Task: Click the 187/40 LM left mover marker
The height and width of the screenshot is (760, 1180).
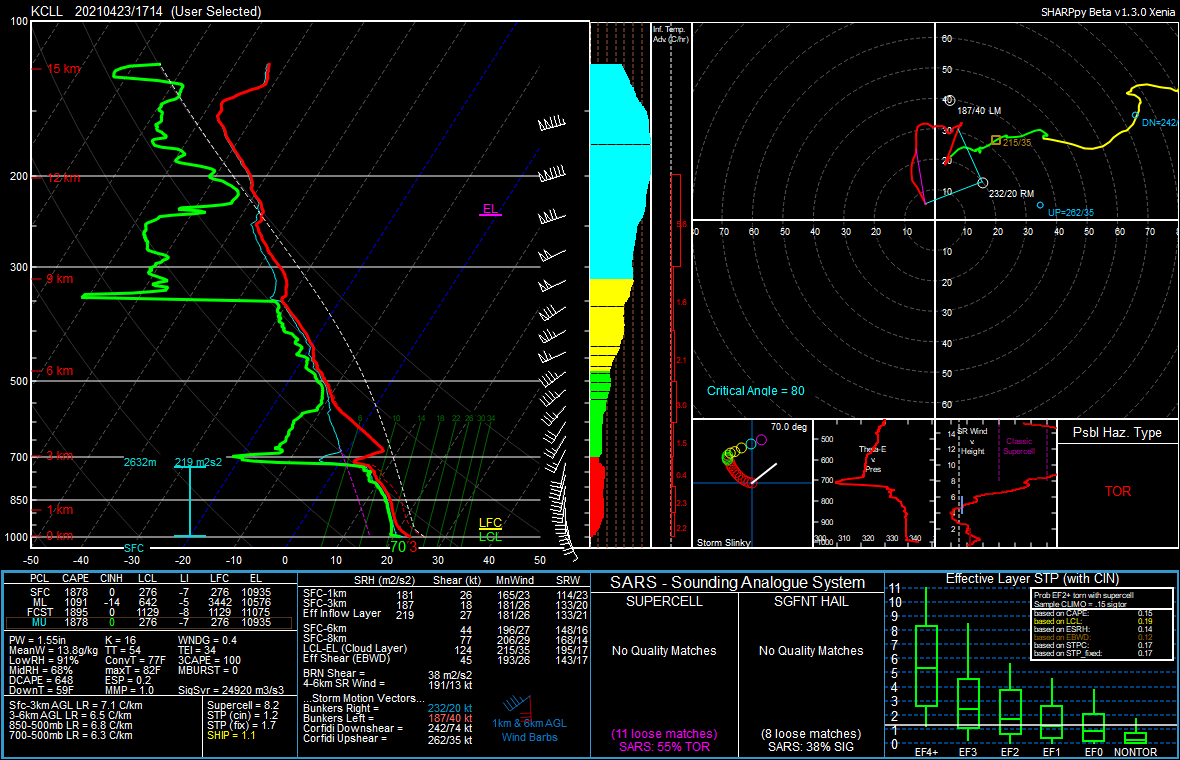Action: [949, 100]
